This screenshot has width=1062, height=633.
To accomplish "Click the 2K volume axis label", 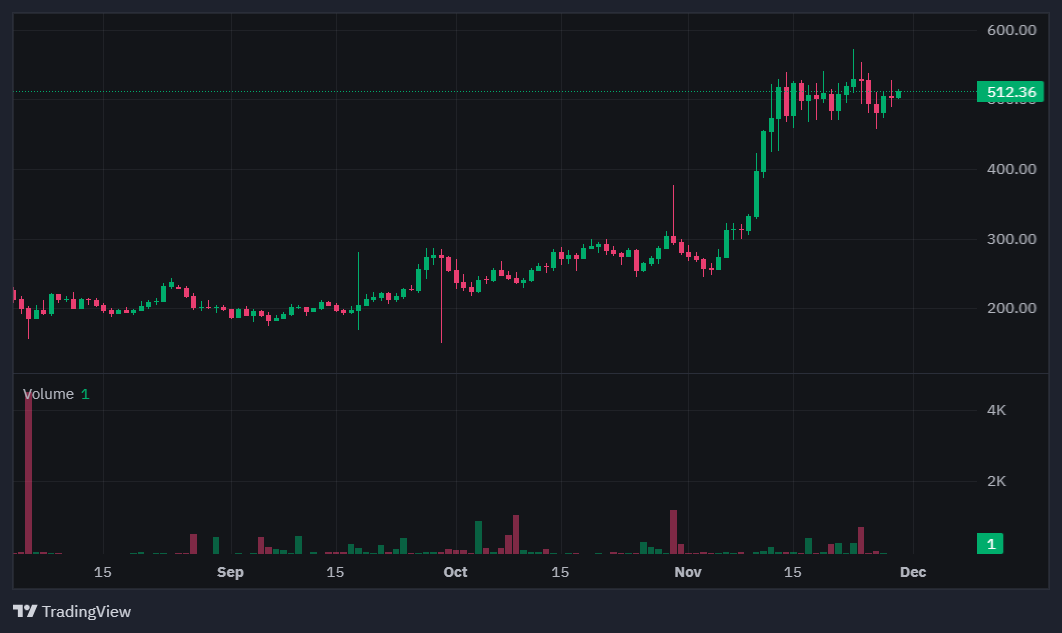I will point(996,481).
